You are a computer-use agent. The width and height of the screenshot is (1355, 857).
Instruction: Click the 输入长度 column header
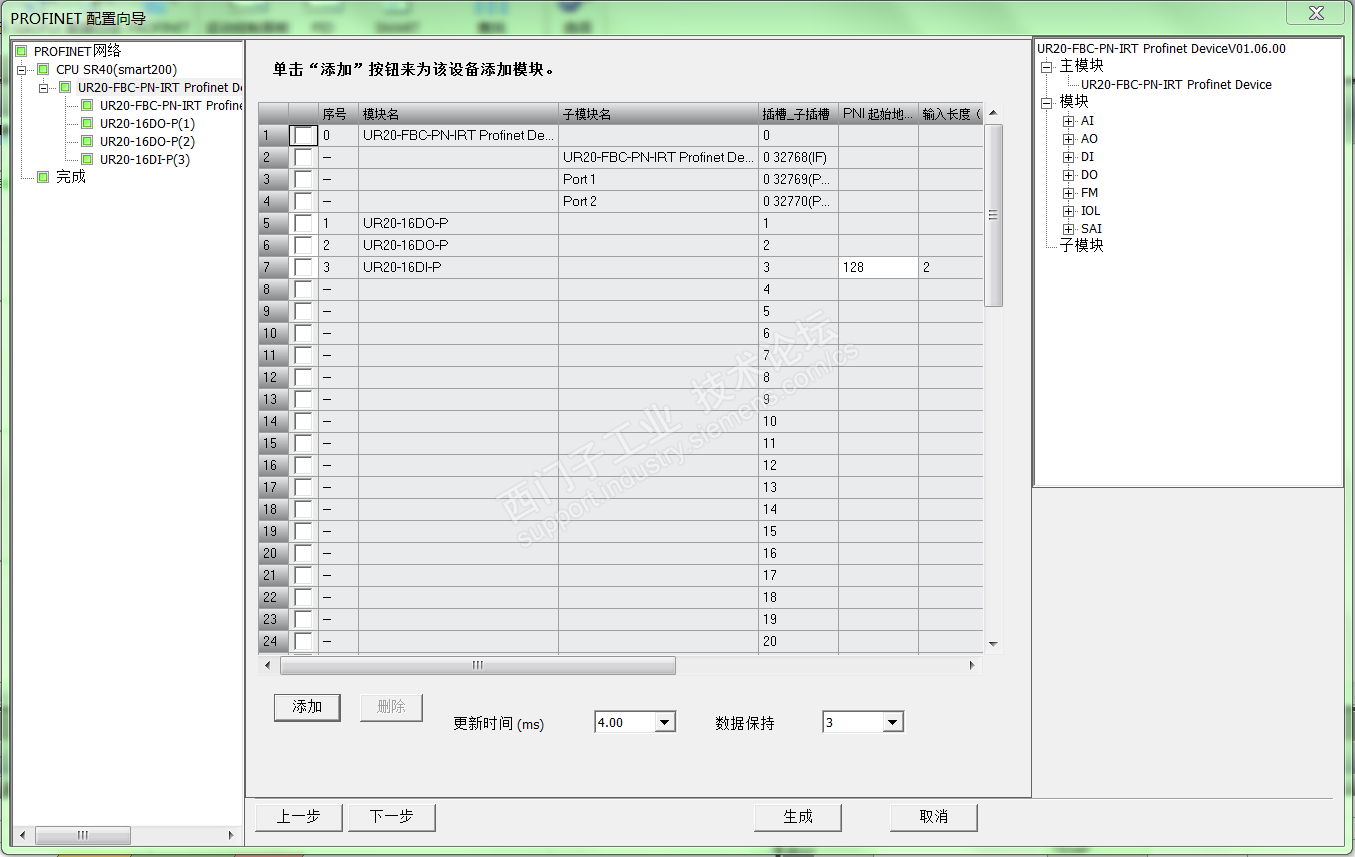coord(951,114)
